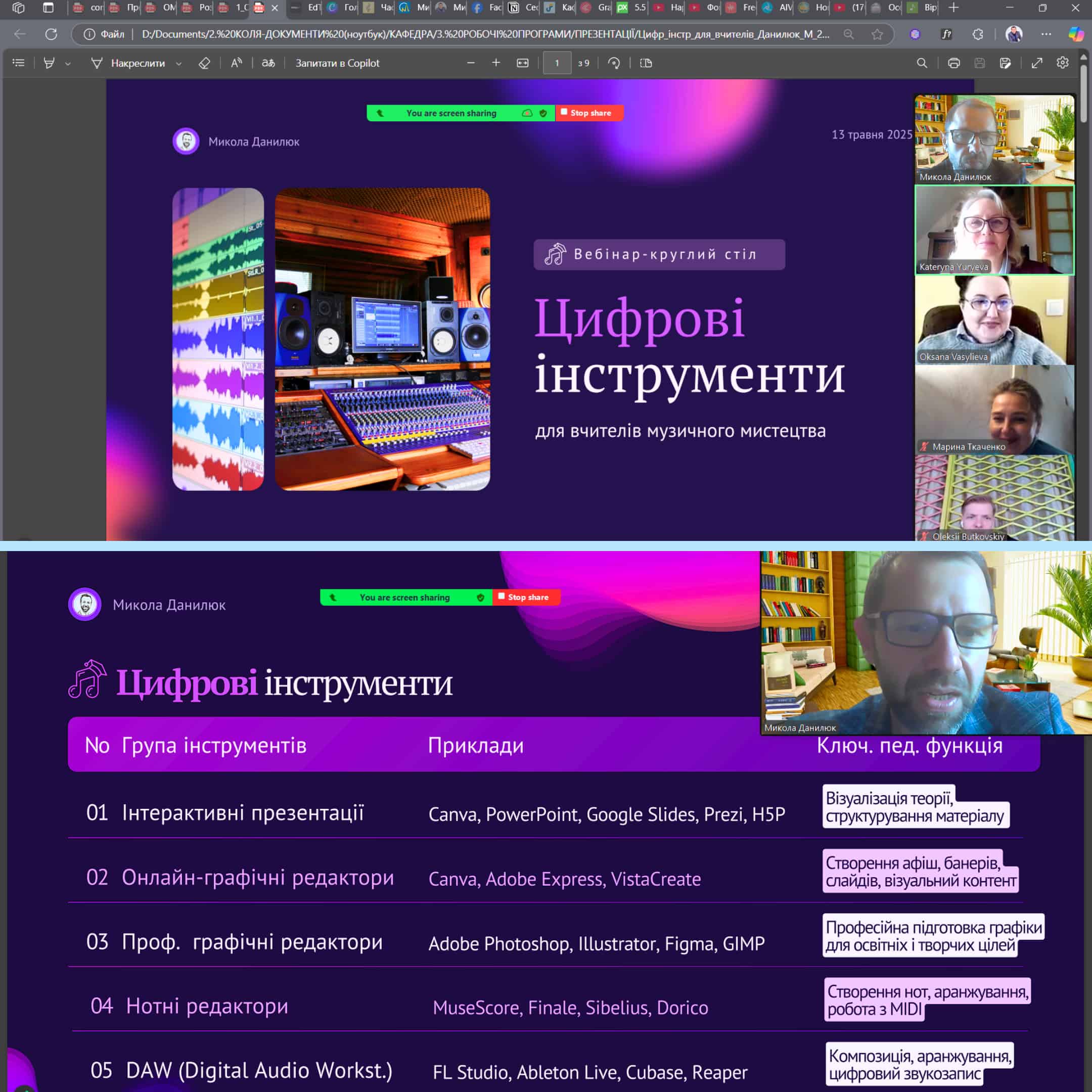Select the eraser tool
1092x1092 pixels.
click(205, 63)
